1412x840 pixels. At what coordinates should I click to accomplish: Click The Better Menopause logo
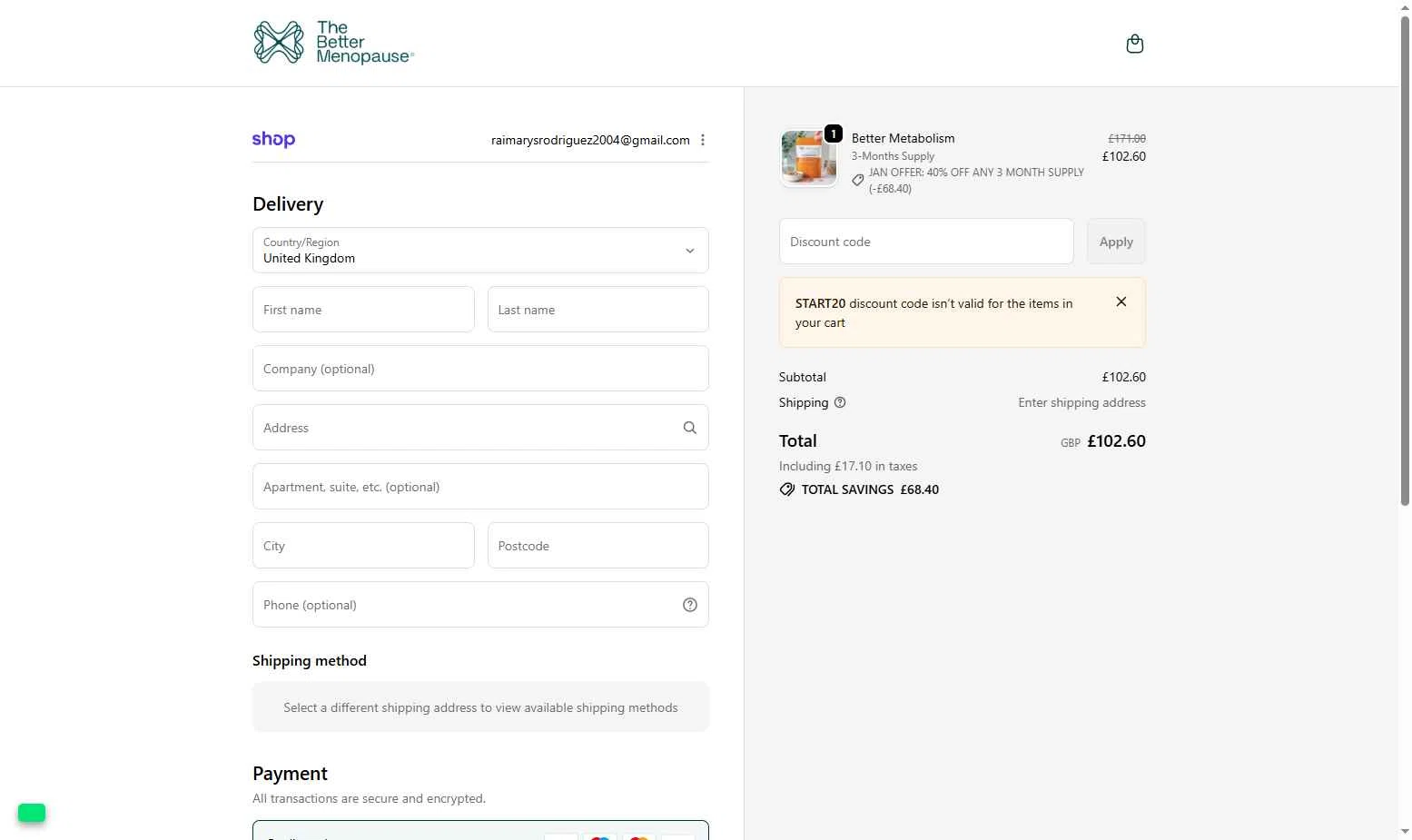(333, 43)
